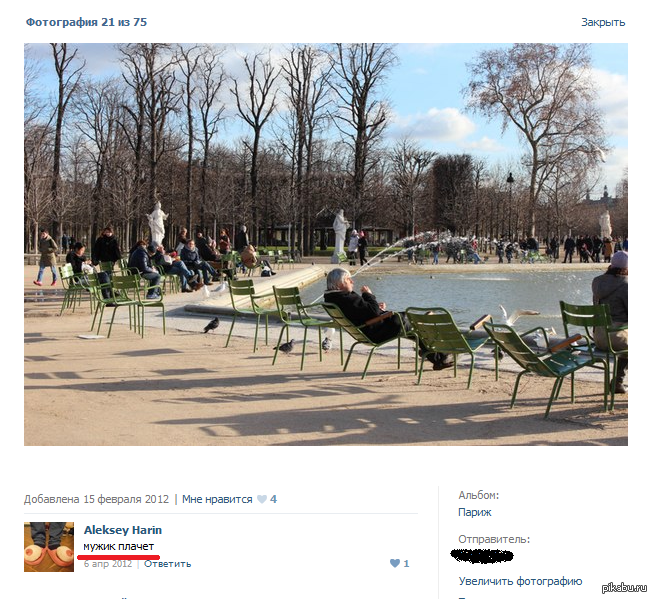The height and width of the screenshot is (599, 652).
Task: Click Мне нравится to like photo
Action: coord(217,499)
